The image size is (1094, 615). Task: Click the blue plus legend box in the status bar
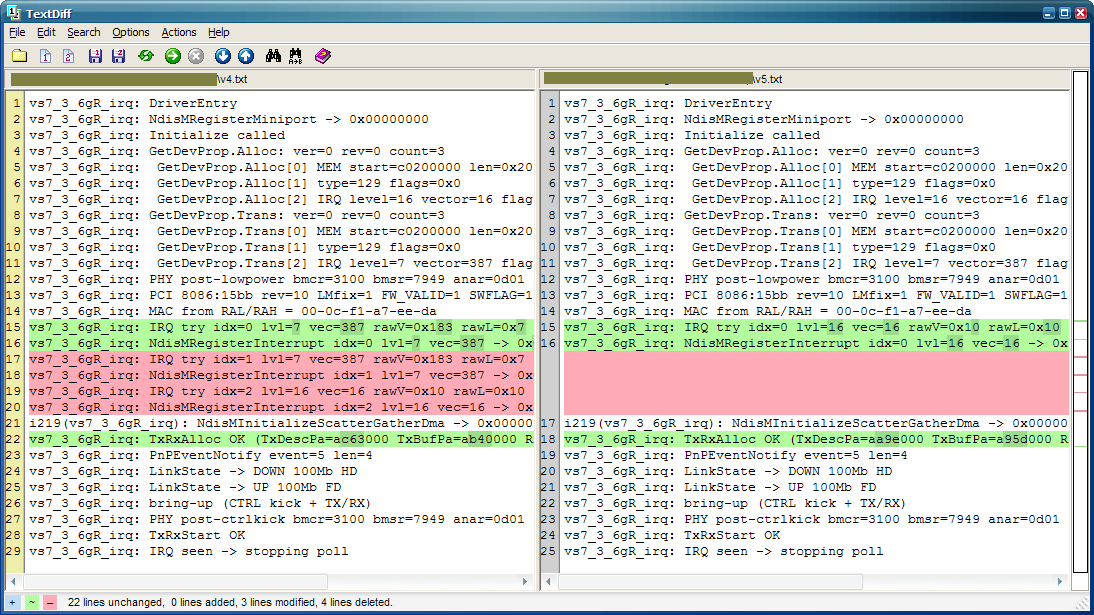pos(13,602)
